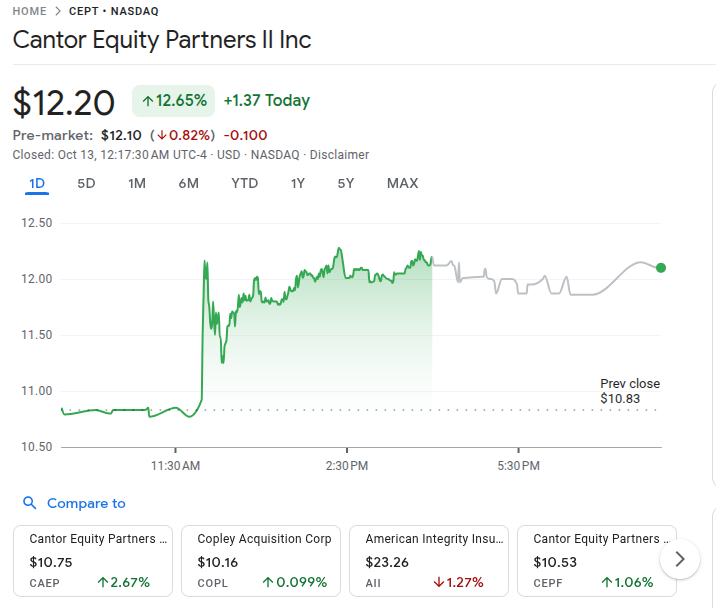Click the Compare to link
The height and width of the screenshot is (608, 716).
(x=86, y=504)
